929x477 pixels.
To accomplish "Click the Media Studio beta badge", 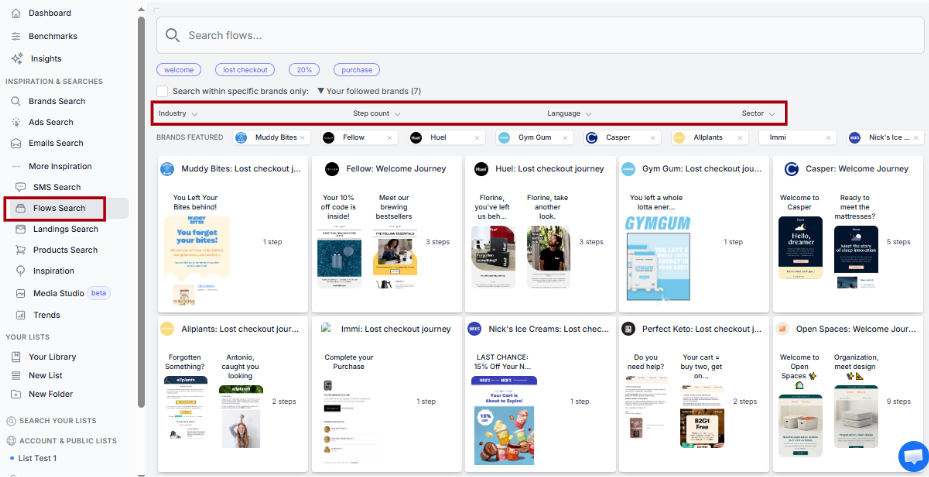I will (99, 293).
